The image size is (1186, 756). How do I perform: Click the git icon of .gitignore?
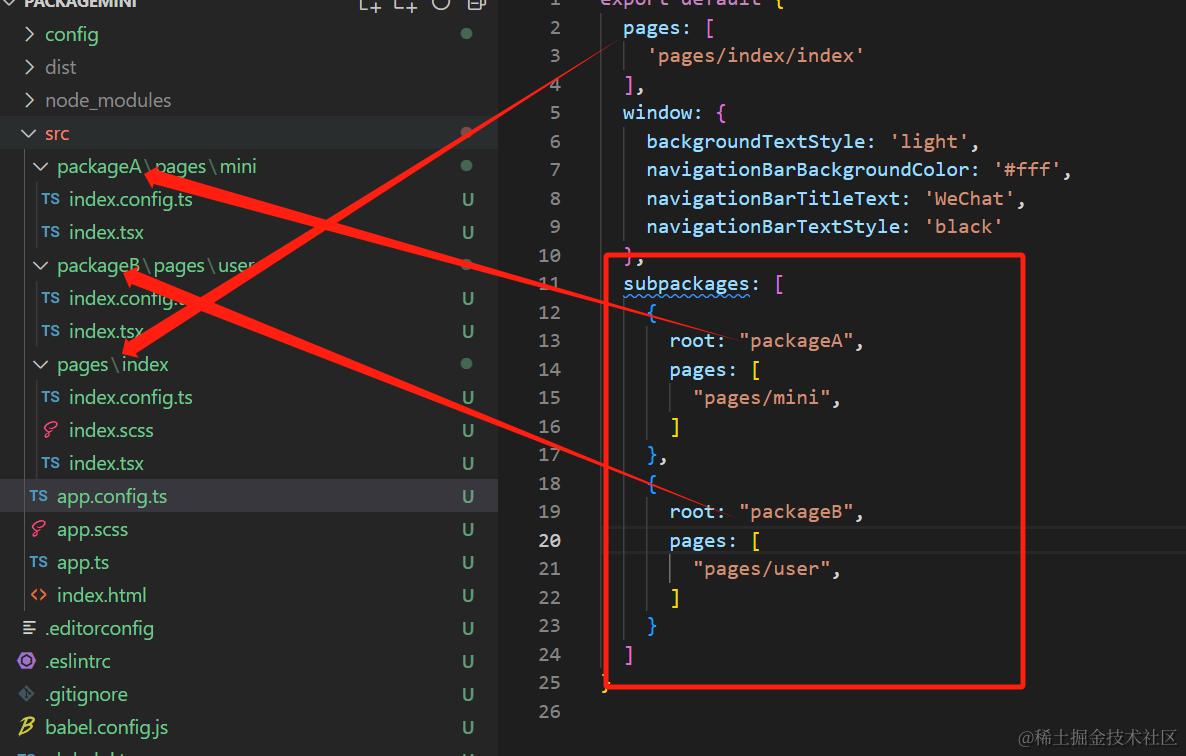coord(26,693)
